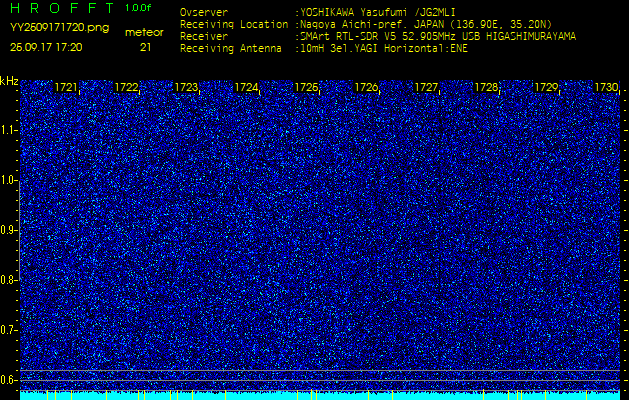Click version label 1.0.0f
This screenshot has width=629, height=400.
click(x=138, y=8)
